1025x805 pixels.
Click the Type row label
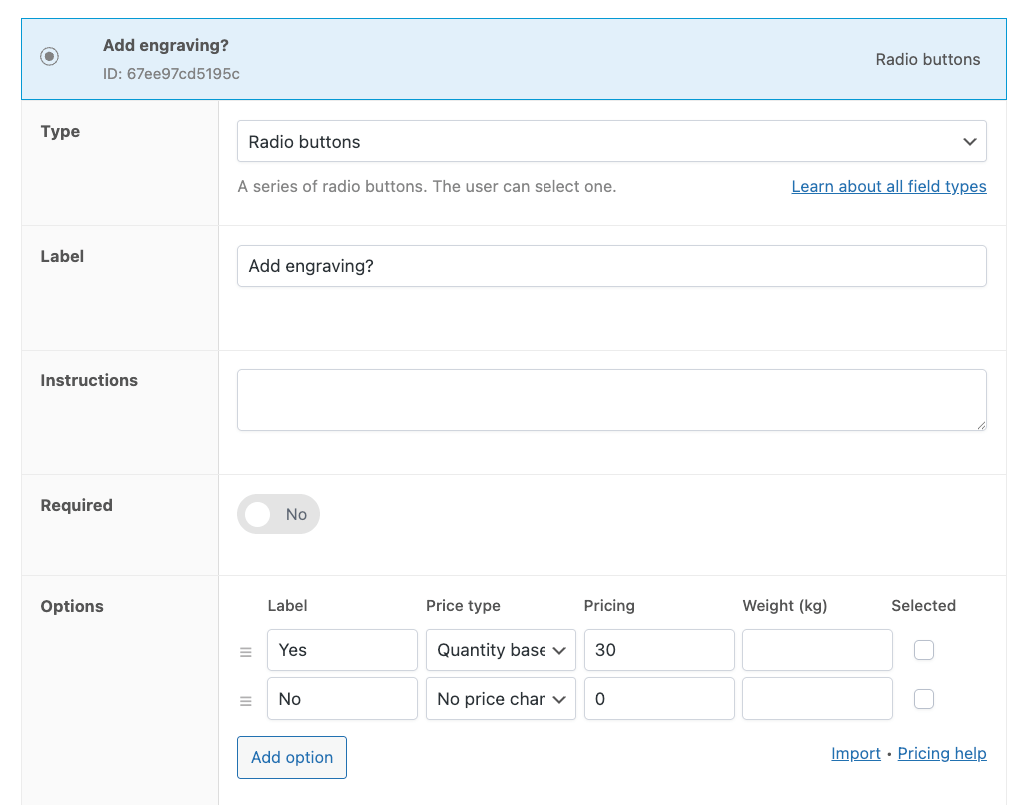(x=60, y=131)
